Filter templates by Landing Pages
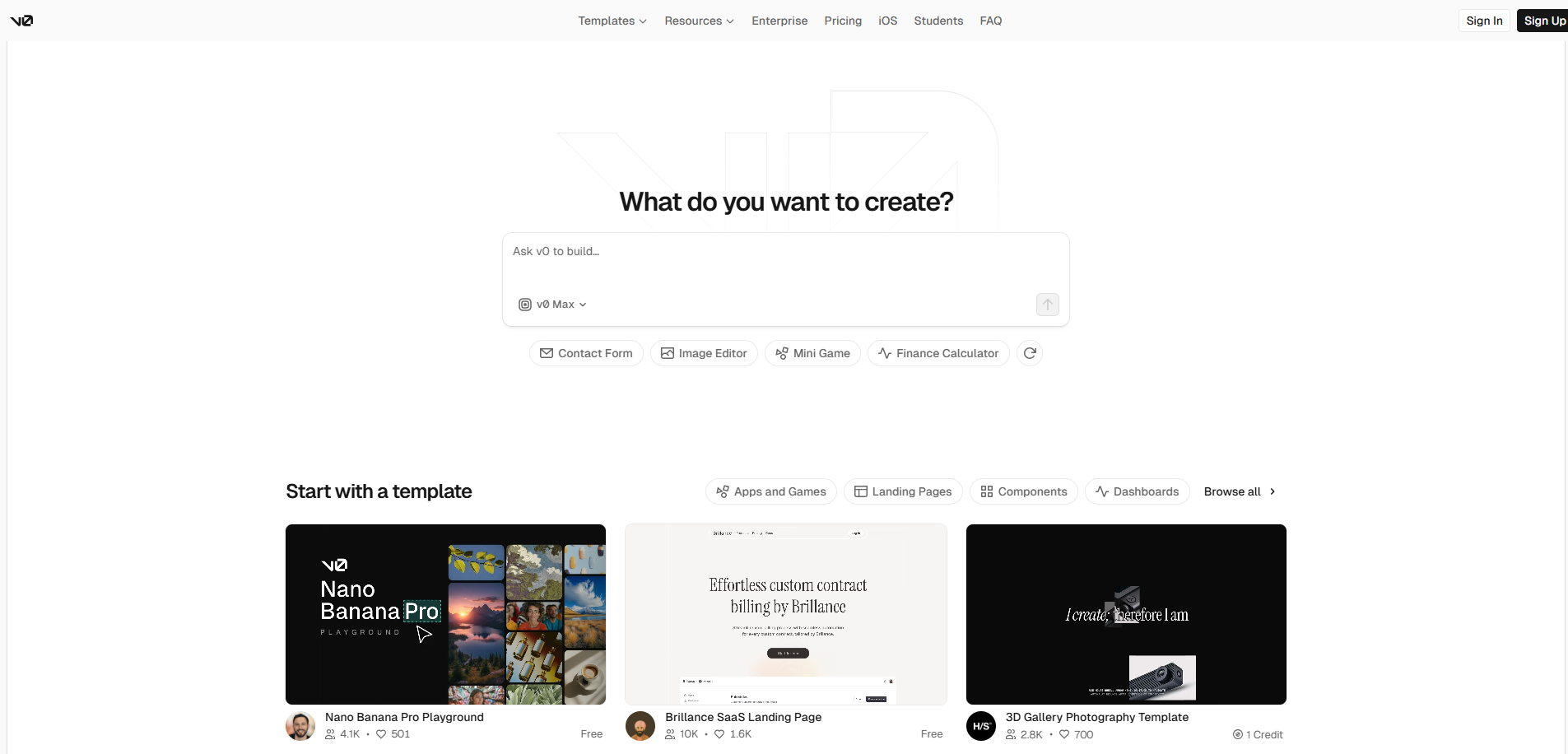 (x=902, y=491)
